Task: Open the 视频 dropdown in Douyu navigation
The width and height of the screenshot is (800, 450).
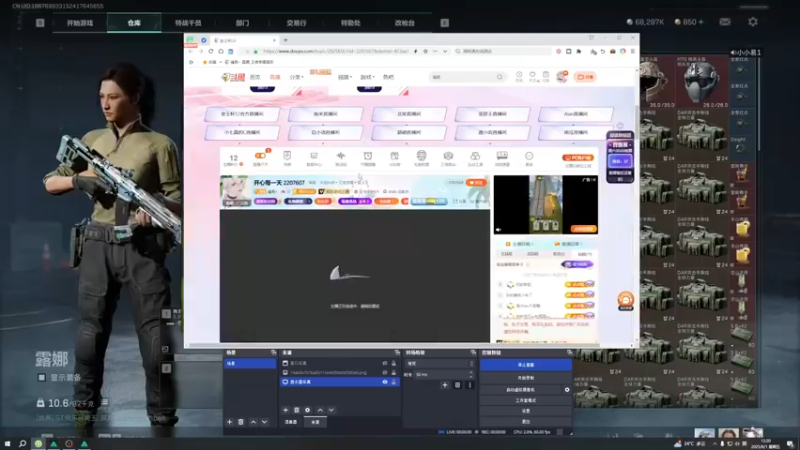Action: [x=345, y=77]
